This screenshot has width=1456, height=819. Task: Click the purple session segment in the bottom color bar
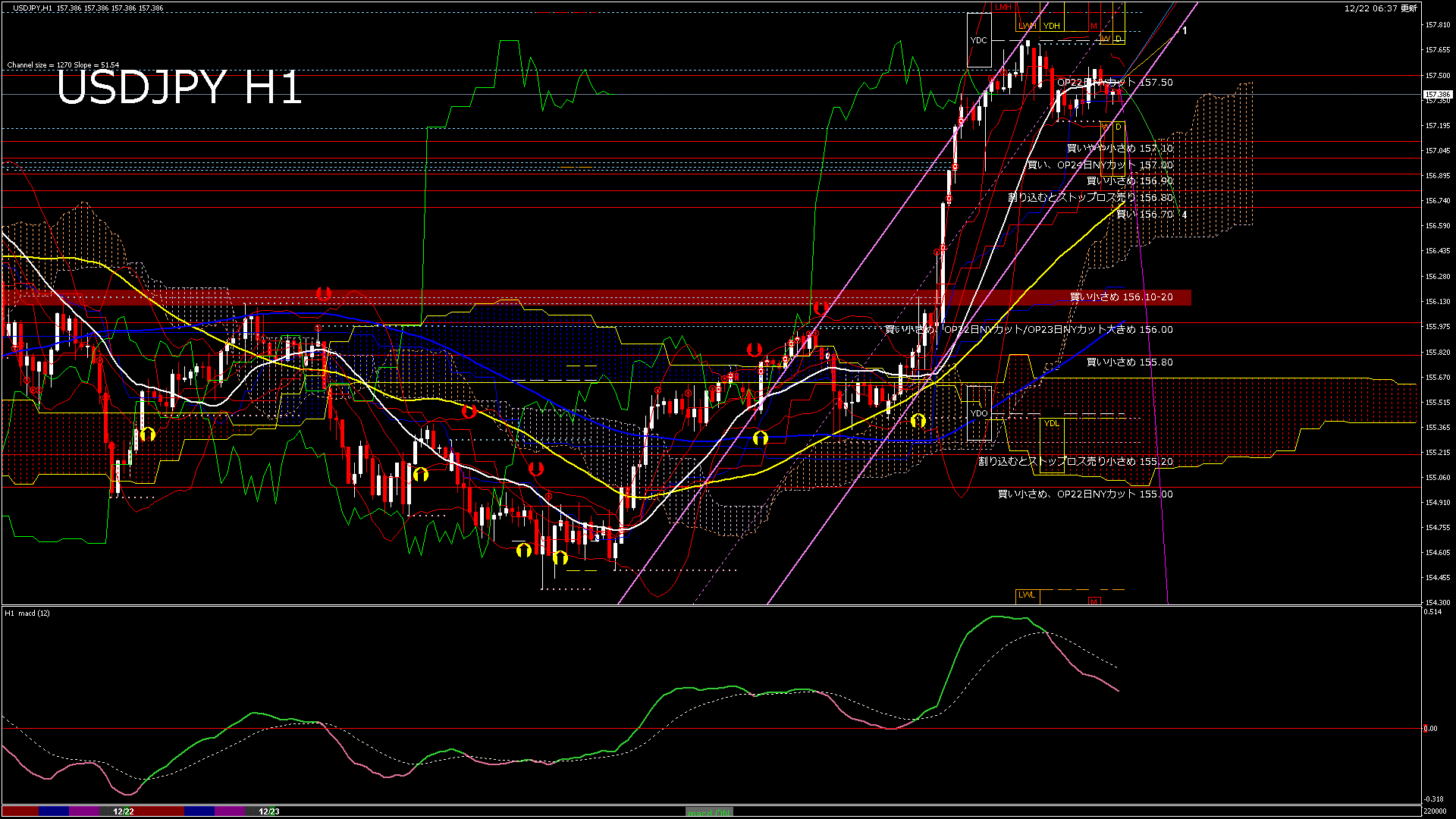pos(82,811)
